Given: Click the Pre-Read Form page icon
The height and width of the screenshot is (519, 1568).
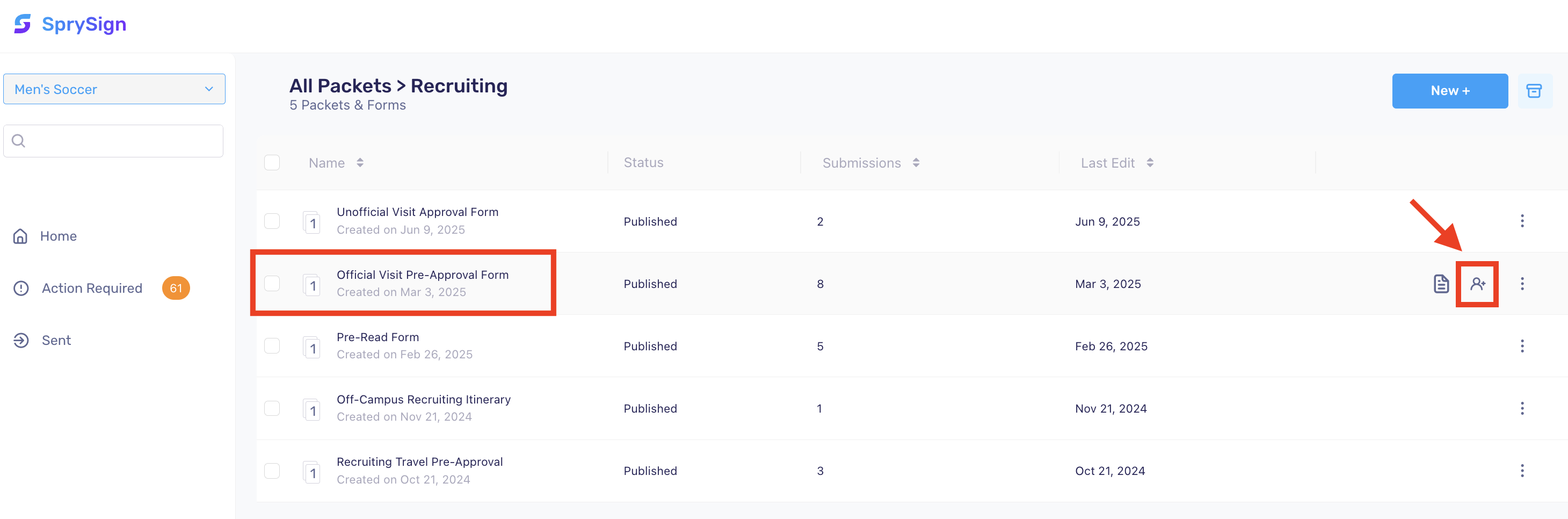Looking at the screenshot, I should (x=311, y=347).
